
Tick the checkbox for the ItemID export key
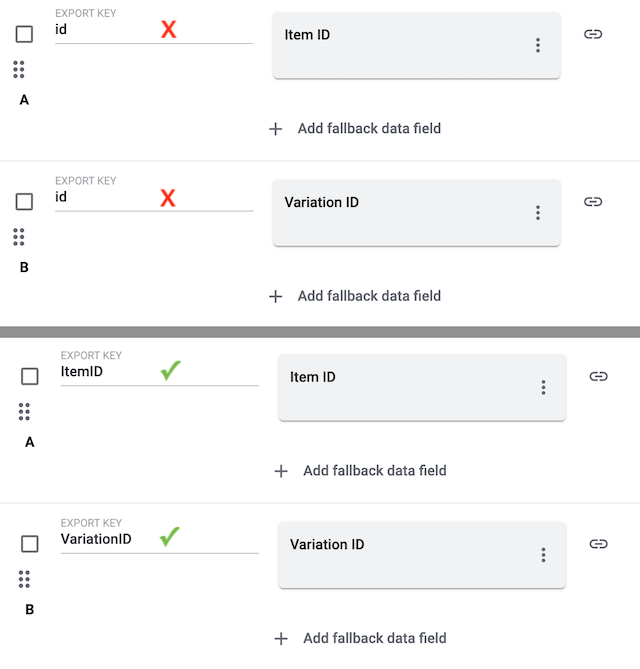(x=30, y=376)
